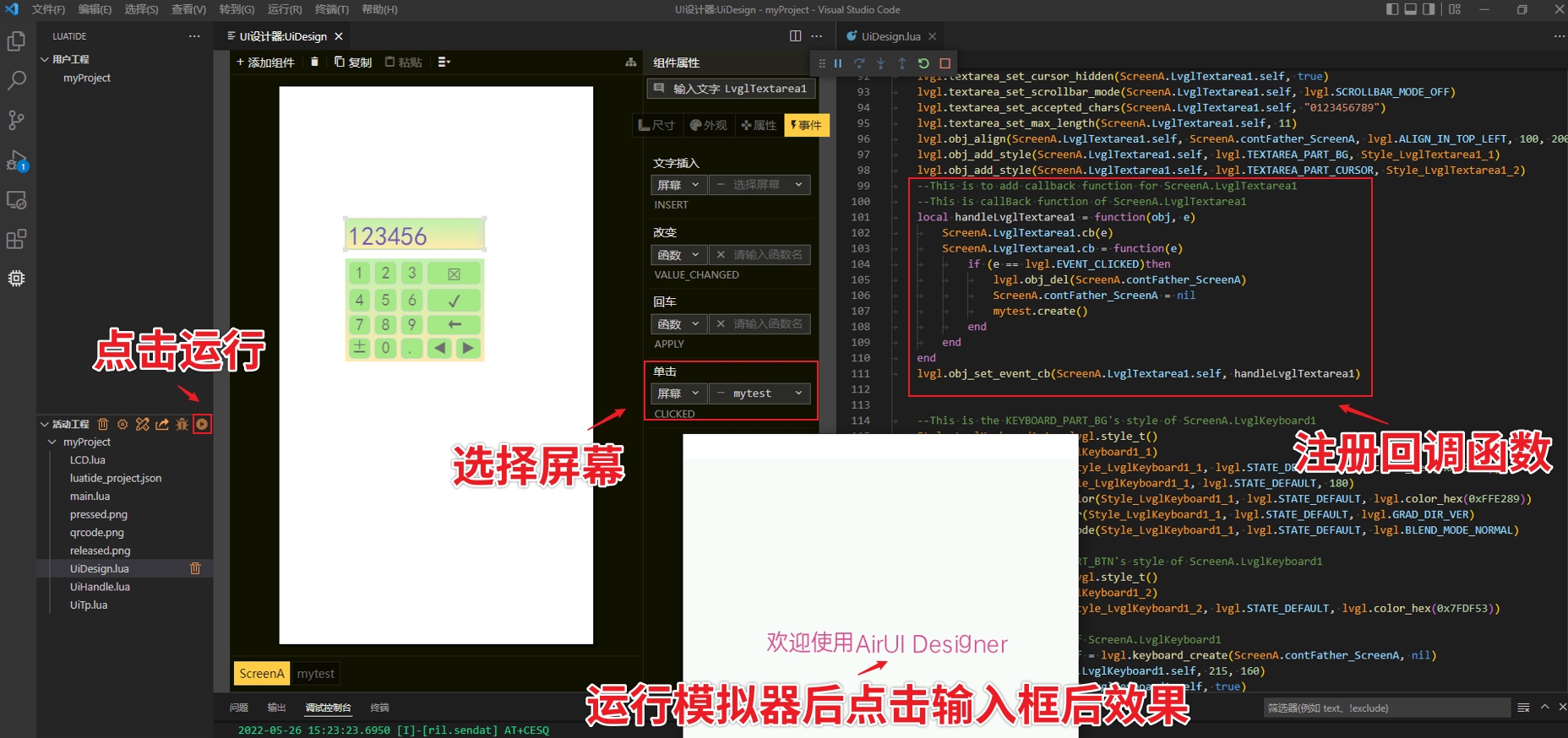
Task: Click 添加组件 add component button
Action: [265, 62]
